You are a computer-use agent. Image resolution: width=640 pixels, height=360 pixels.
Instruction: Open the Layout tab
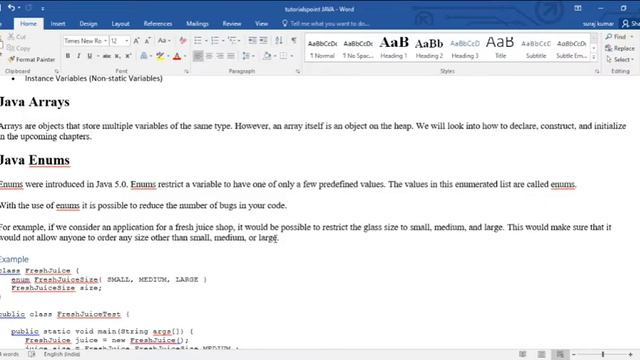[x=120, y=24]
